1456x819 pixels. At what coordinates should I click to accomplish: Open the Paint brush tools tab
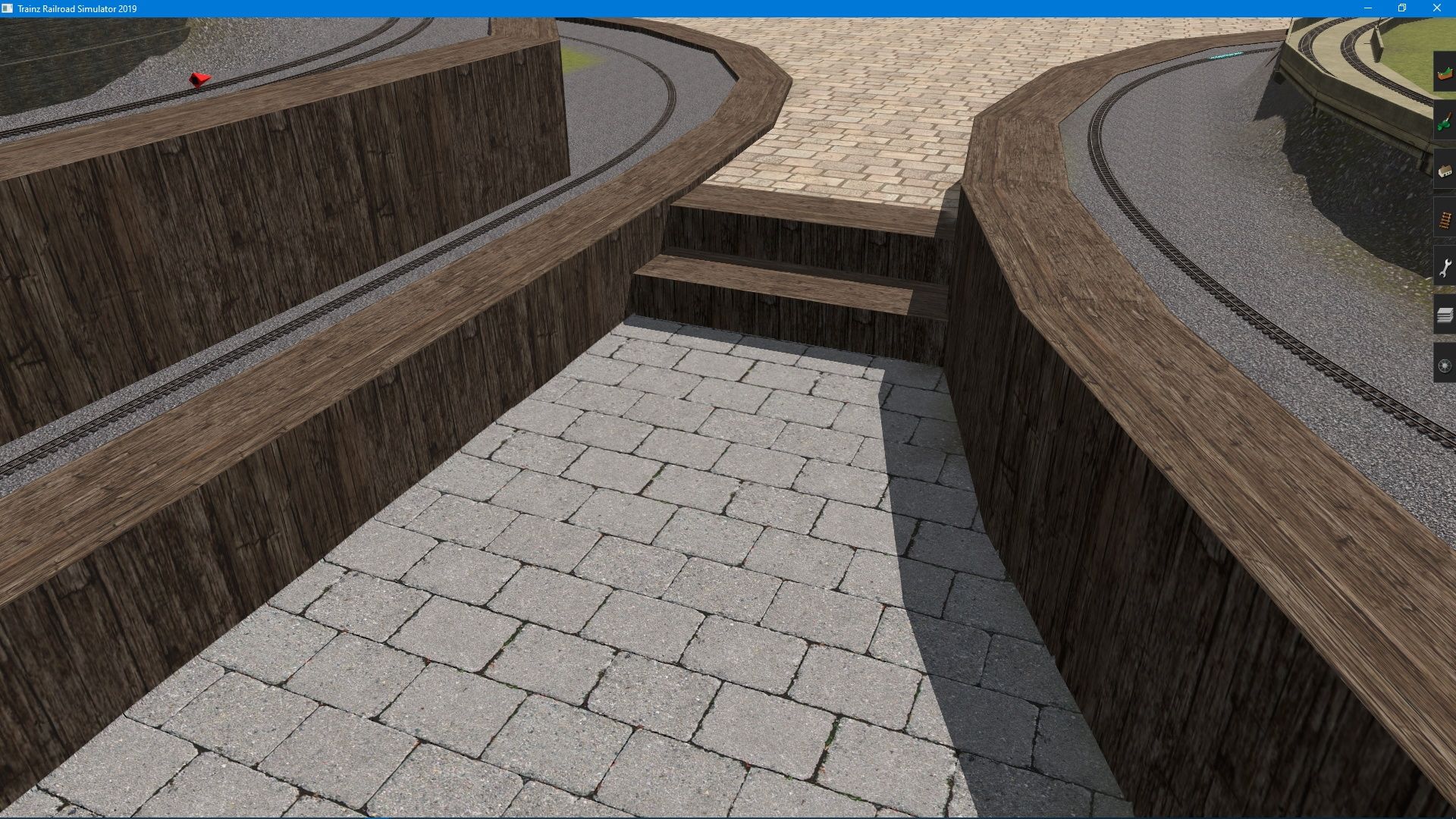coord(1445,121)
